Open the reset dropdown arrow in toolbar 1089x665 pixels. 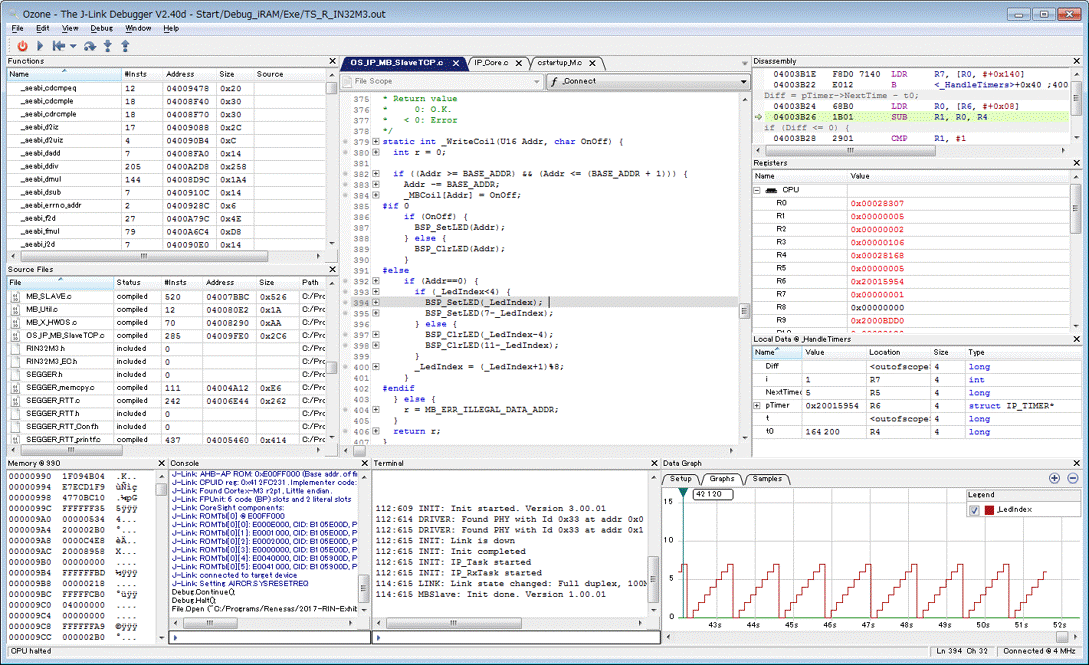(73, 45)
